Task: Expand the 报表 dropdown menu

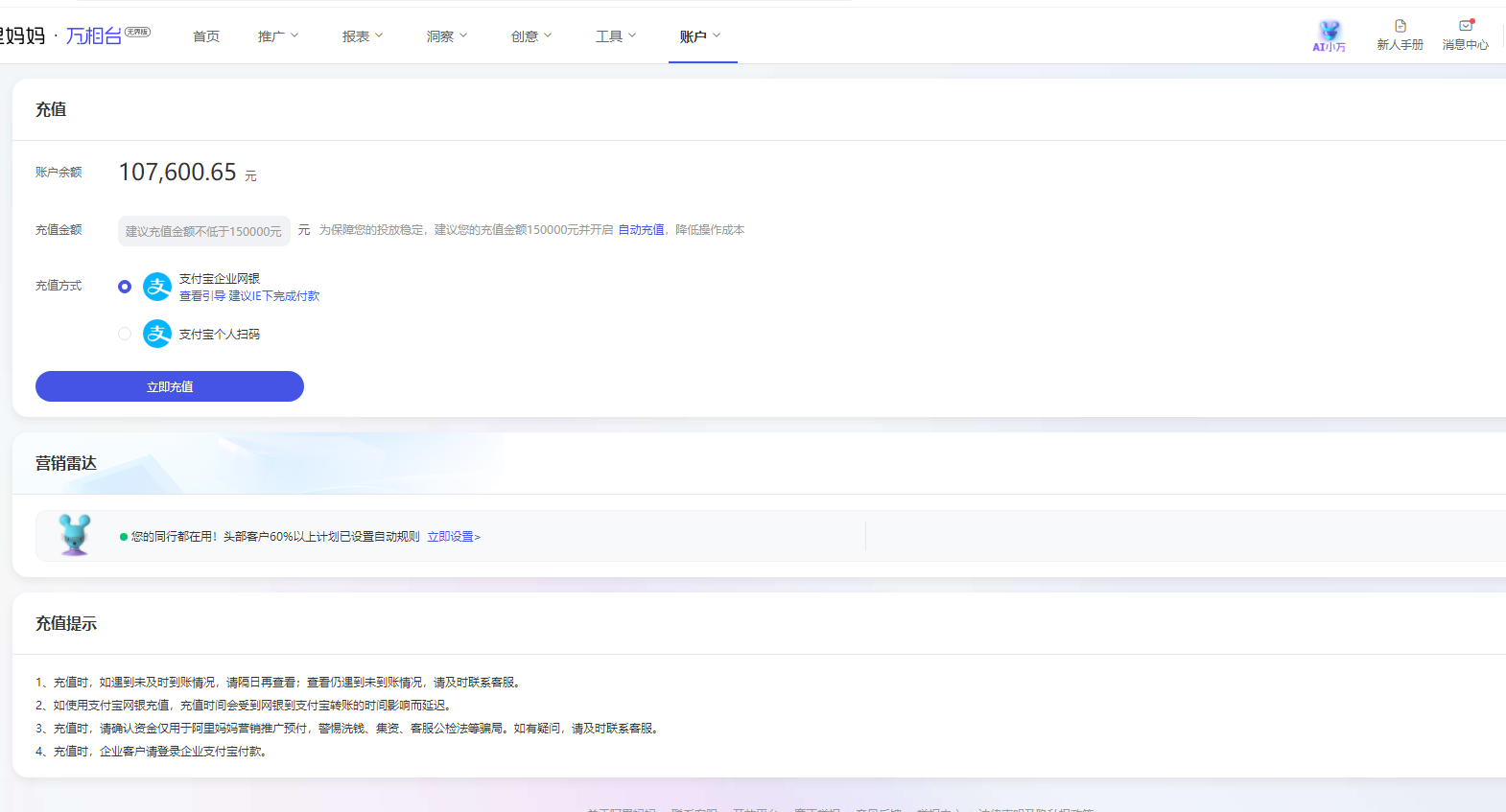Action: point(363,36)
